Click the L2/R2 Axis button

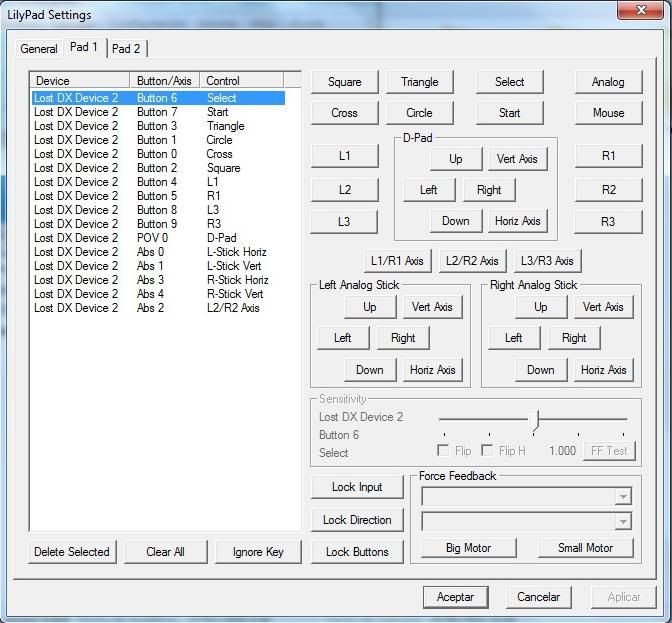tap(472, 261)
